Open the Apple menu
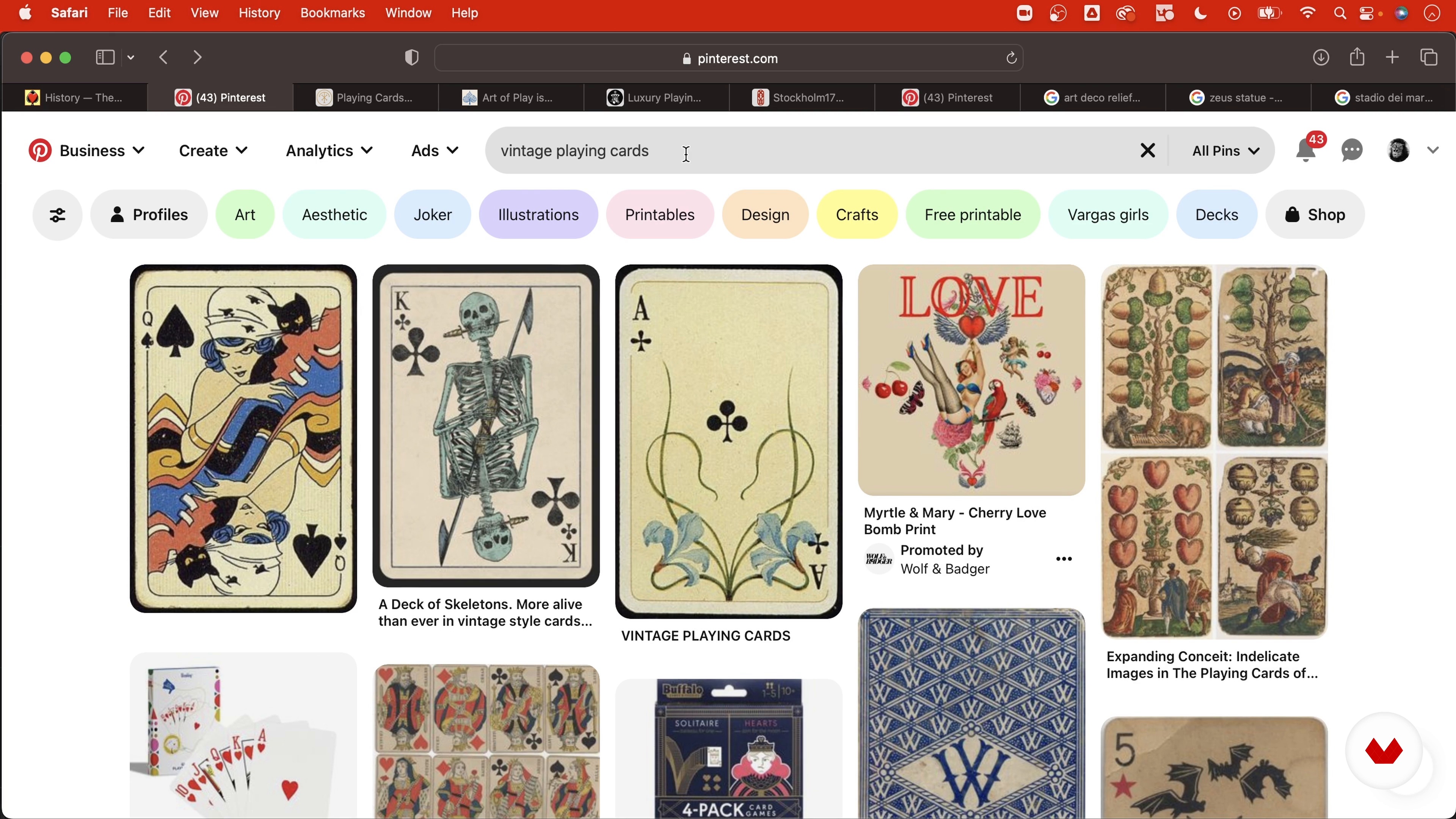The height and width of the screenshot is (819, 1456). click(25, 13)
